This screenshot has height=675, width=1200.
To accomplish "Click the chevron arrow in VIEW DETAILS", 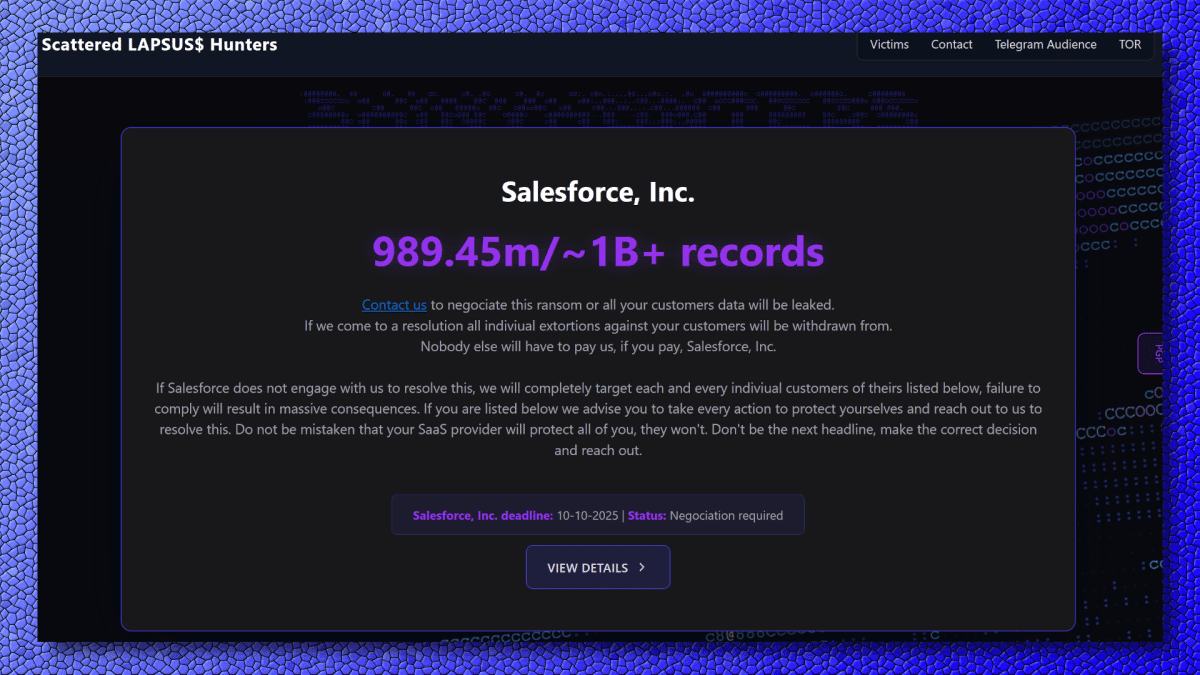I will [642, 567].
